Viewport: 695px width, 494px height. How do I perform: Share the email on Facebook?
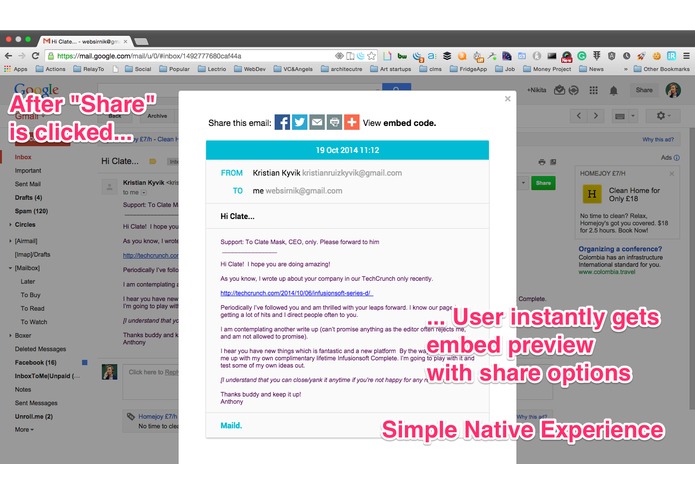(x=282, y=122)
